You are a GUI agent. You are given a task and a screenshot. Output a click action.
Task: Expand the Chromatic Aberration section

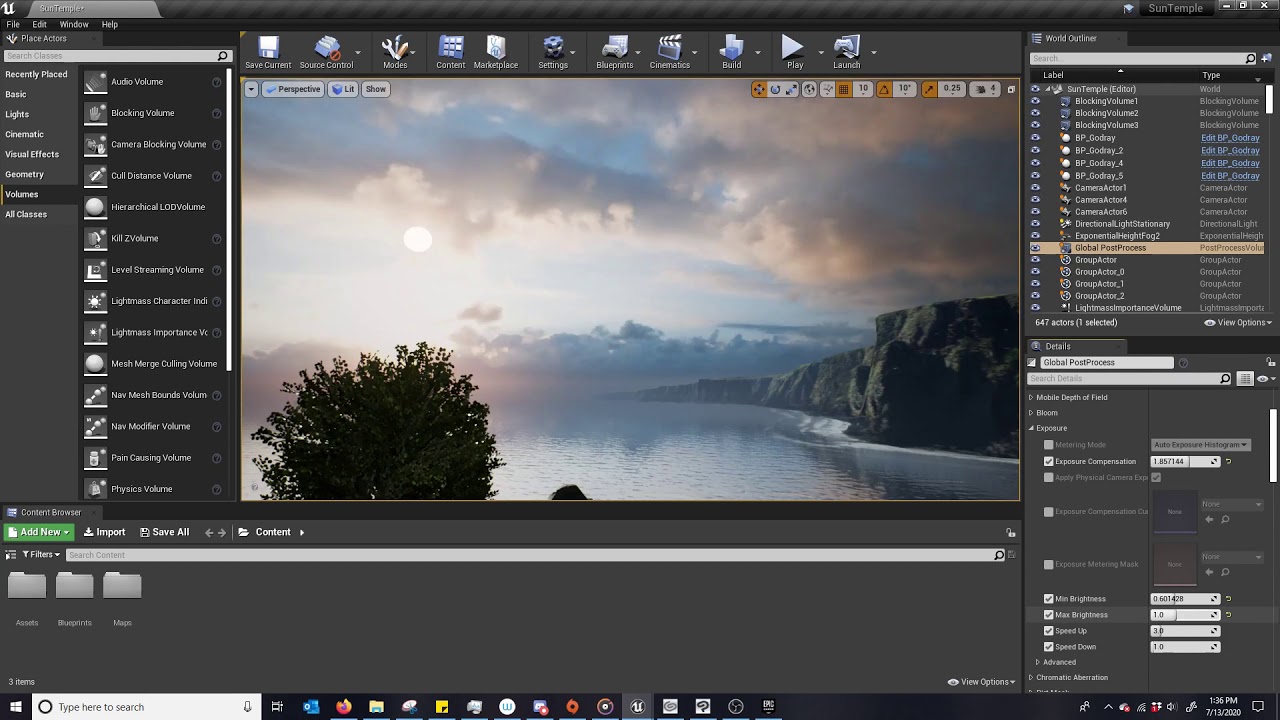1031,678
